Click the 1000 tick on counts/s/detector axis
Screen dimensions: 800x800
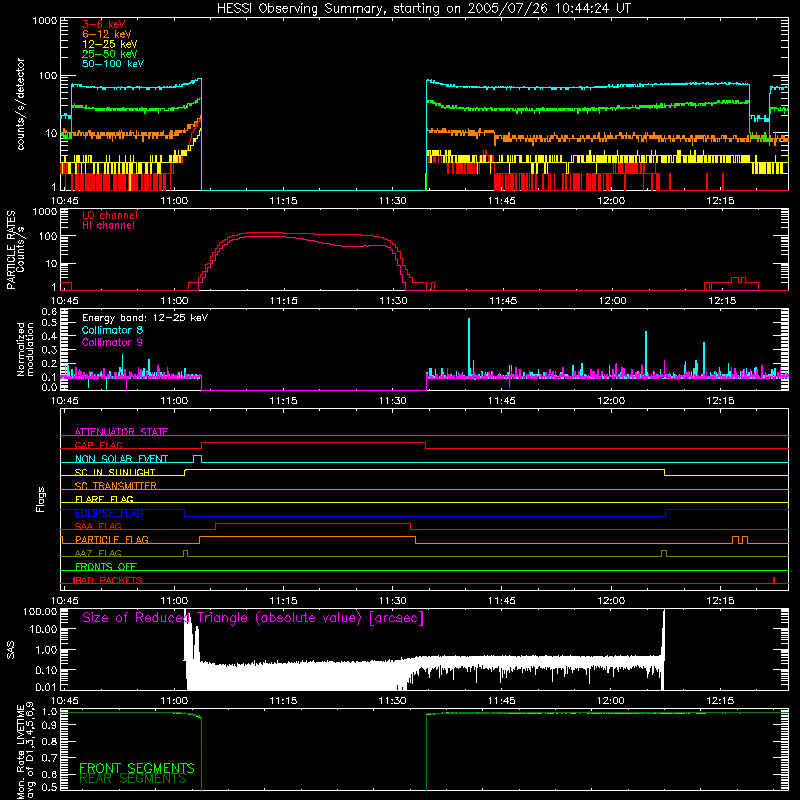(45, 21)
